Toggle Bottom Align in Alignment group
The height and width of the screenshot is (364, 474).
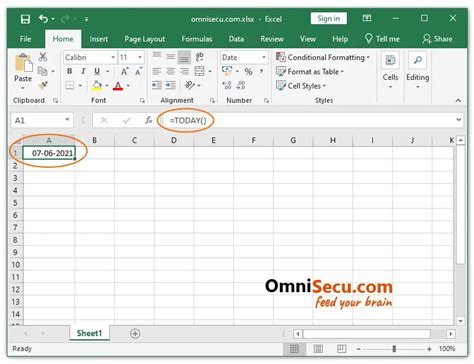(x=184, y=57)
